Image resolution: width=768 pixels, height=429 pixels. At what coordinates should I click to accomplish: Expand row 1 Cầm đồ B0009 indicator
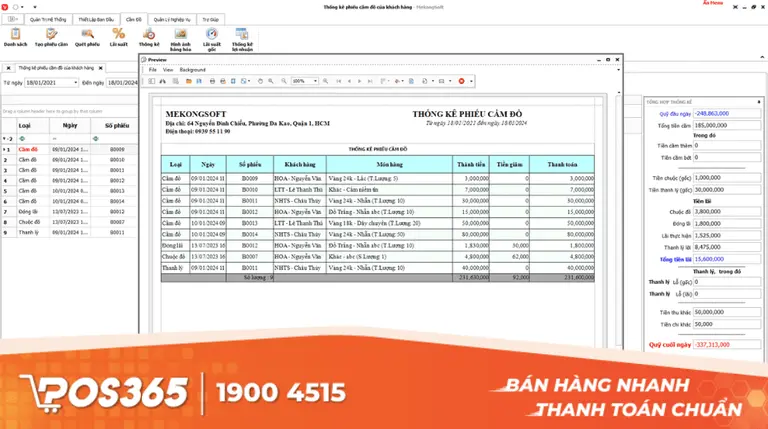(4, 149)
